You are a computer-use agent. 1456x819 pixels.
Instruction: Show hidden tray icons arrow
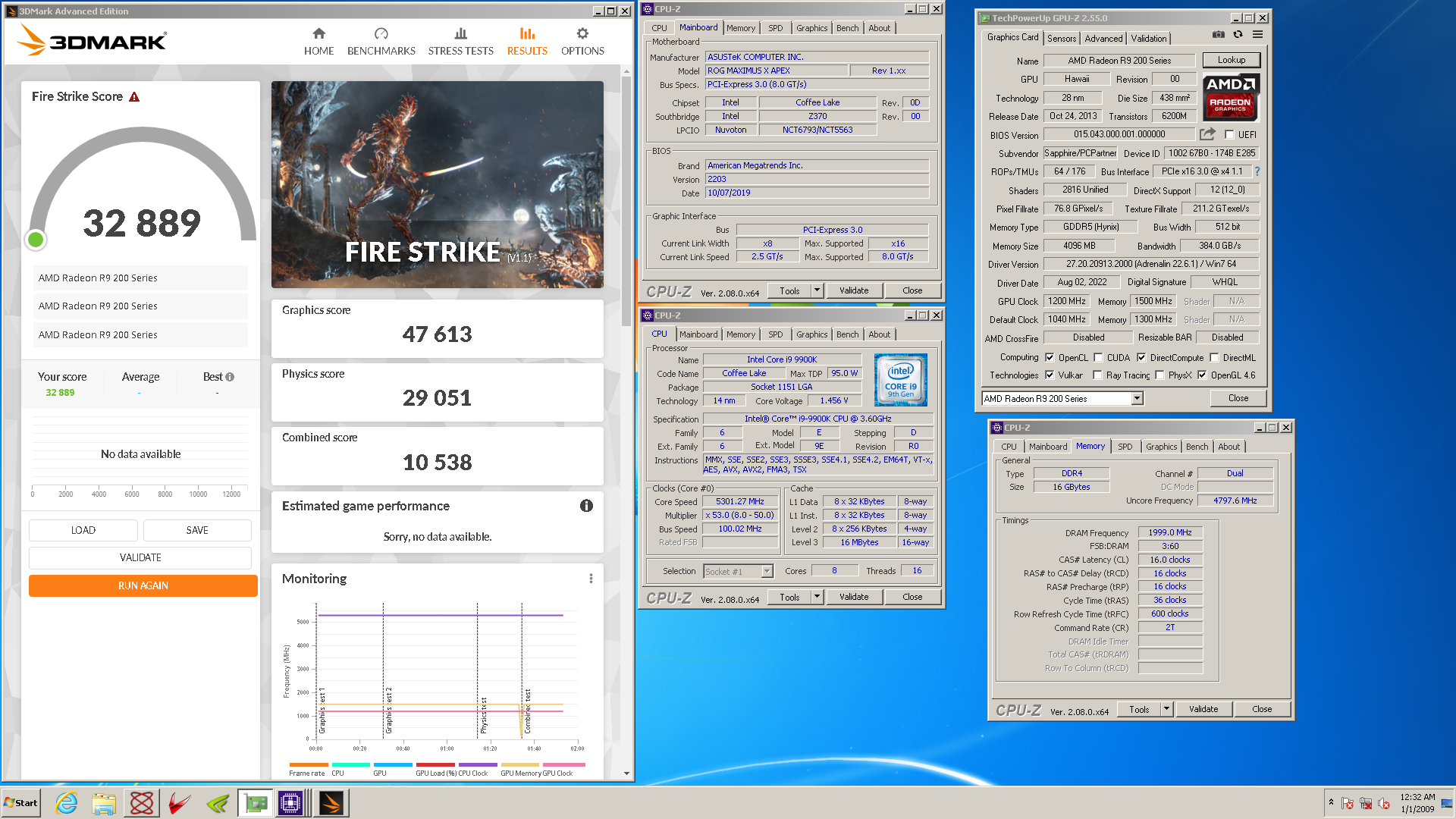click(1331, 802)
